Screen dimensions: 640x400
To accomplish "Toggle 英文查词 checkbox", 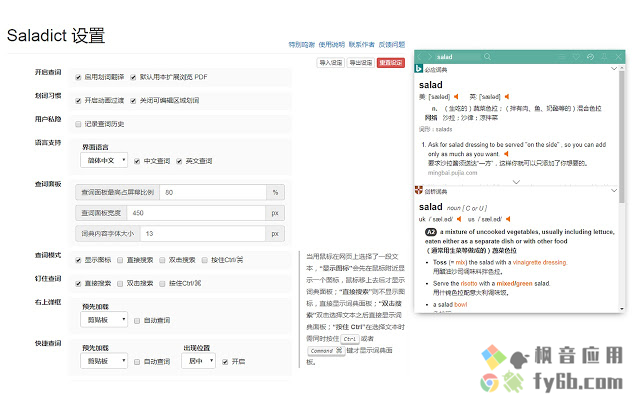I will (179, 161).
